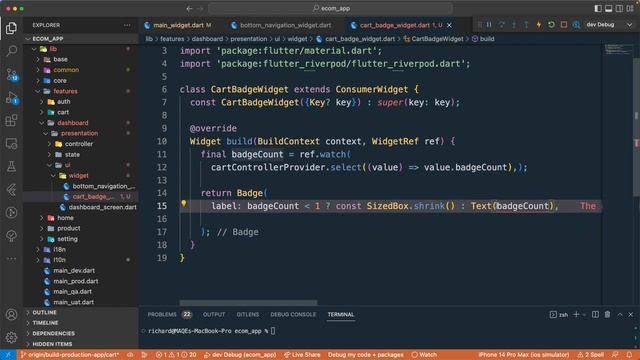Kill the terminal with trash icon
This screenshot has width=640, height=360.
[607, 314]
